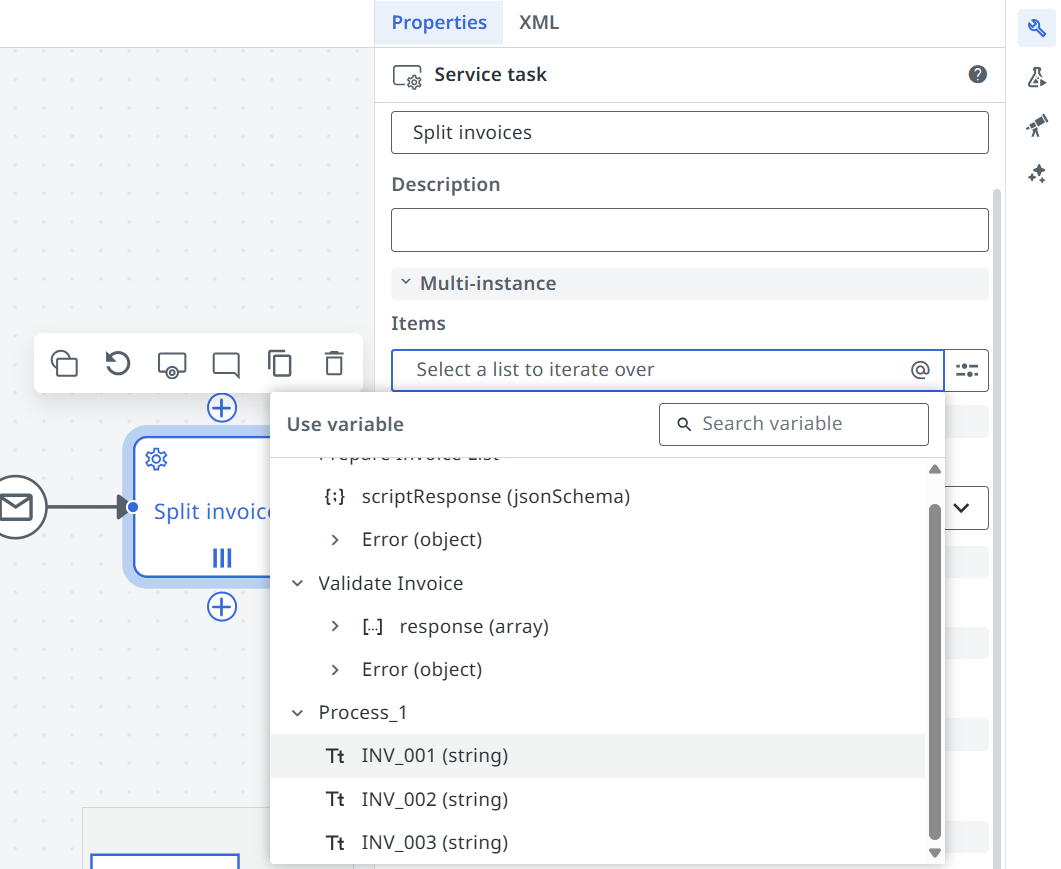Click the plus button below Split invoices task
Viewport: 1061px width, 869px height.
coord(222,606)
